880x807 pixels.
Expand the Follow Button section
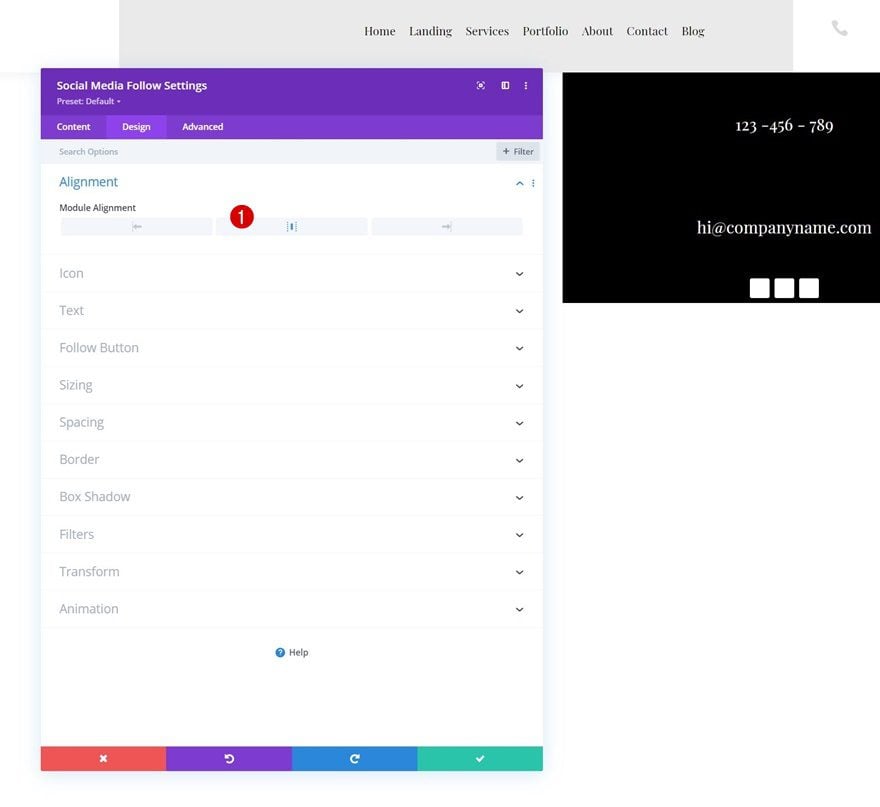(x=292, y=348)
